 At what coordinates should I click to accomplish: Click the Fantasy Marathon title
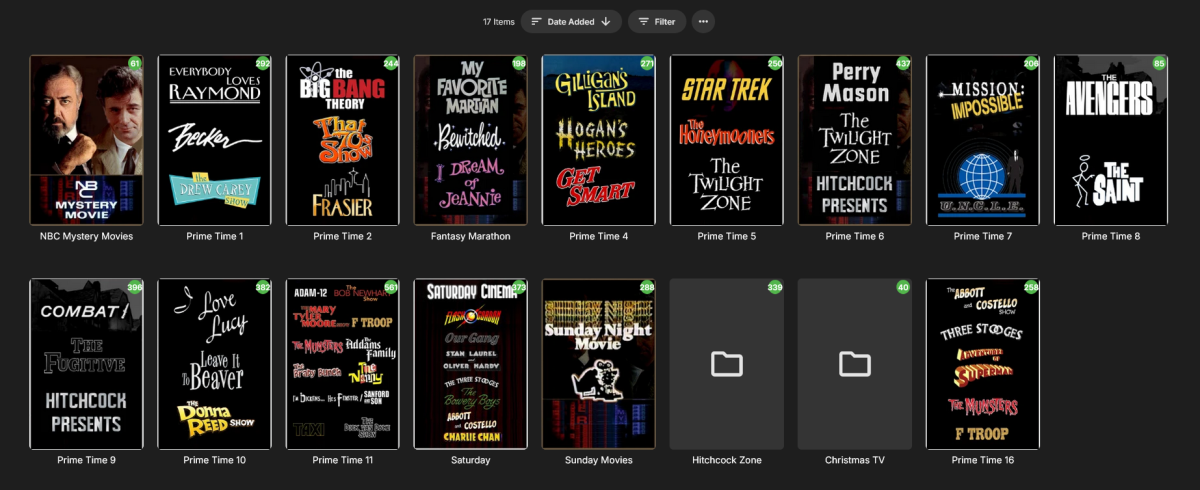click(470, 237)
